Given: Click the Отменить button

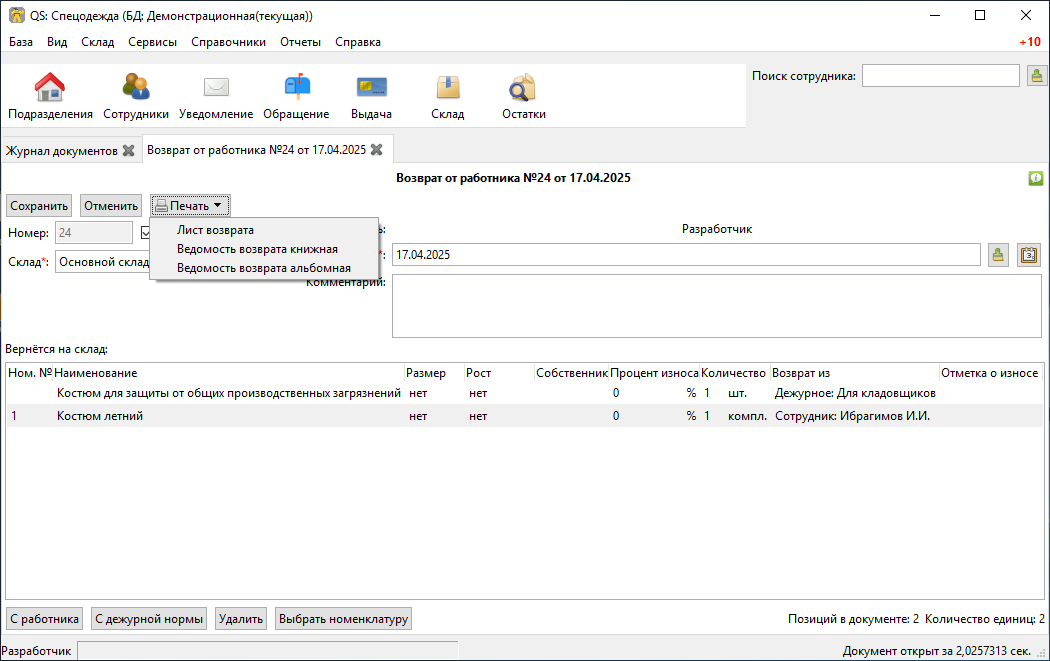Looking at the screenshot, I should coord(111,206).
